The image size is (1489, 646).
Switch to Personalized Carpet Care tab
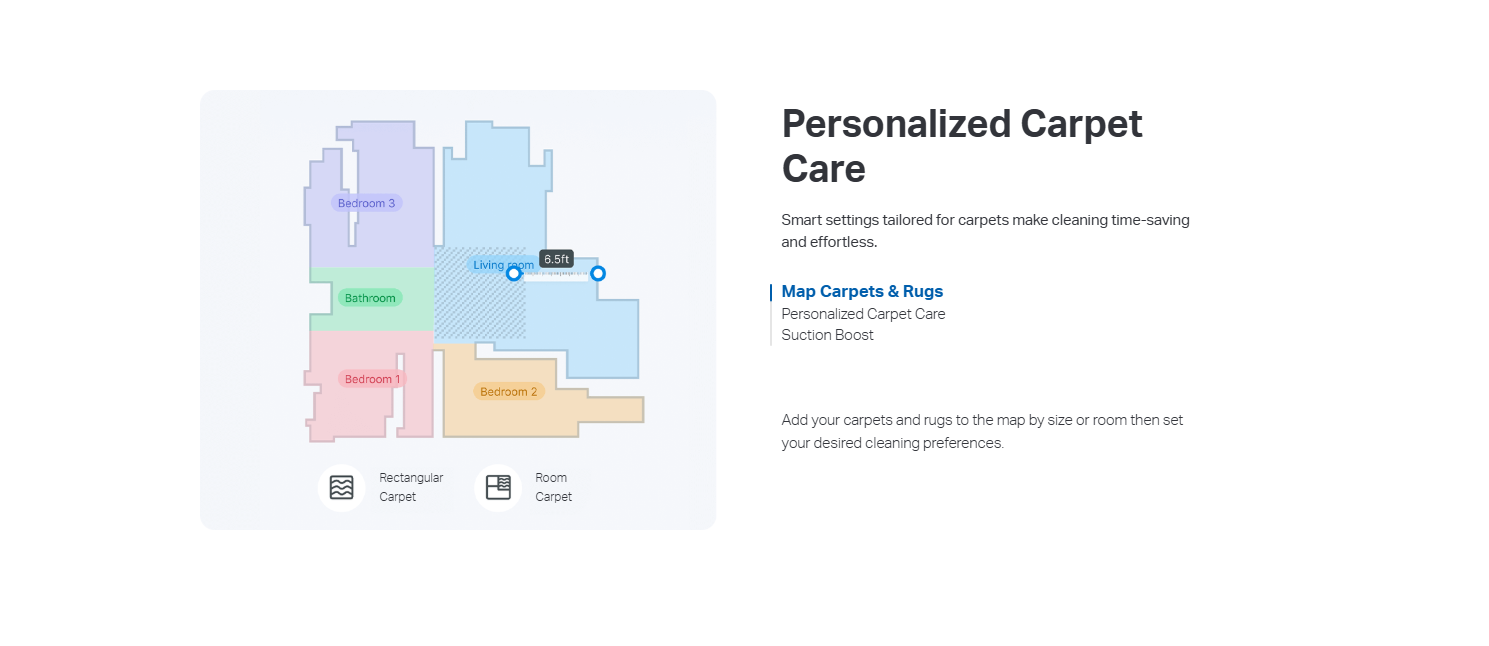[863, 313]
